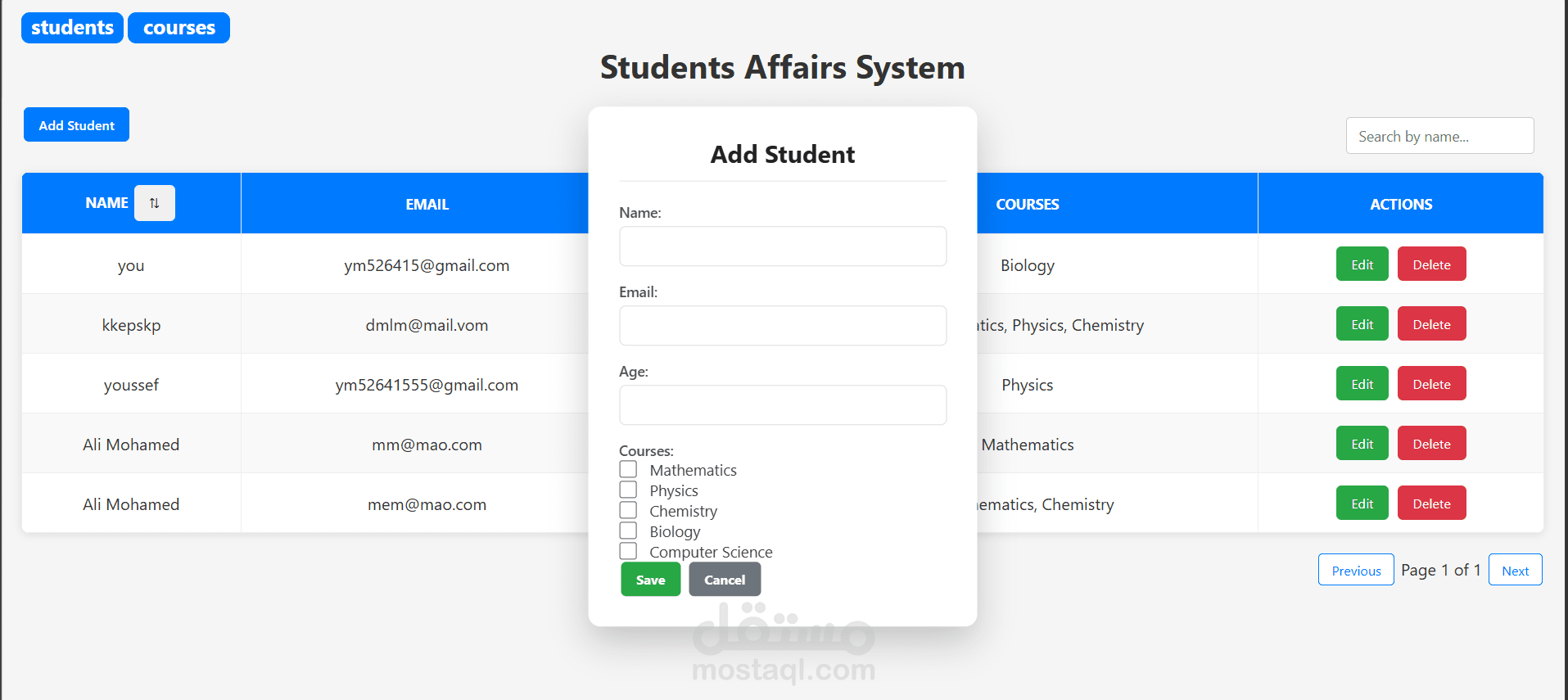Check the Mathematics course checkbox
1568x700 pixels.
628,469
